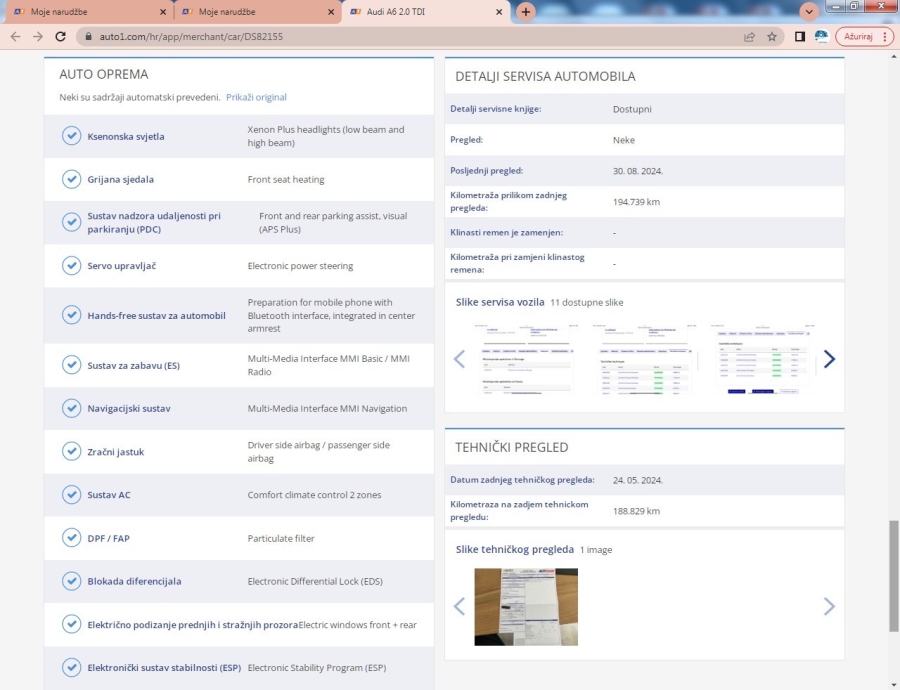900x690 pixels.
Task: Click checkmark icon for Servo upravljač
Action: coord(71,266)
